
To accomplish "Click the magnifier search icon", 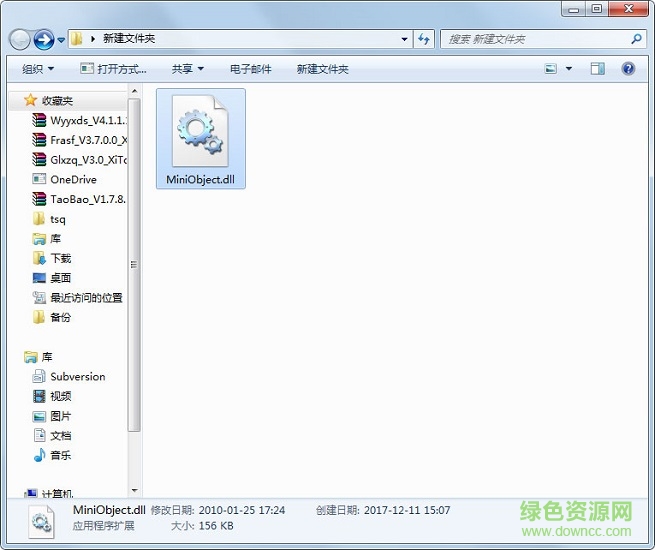I will click(x=636, y=39).
